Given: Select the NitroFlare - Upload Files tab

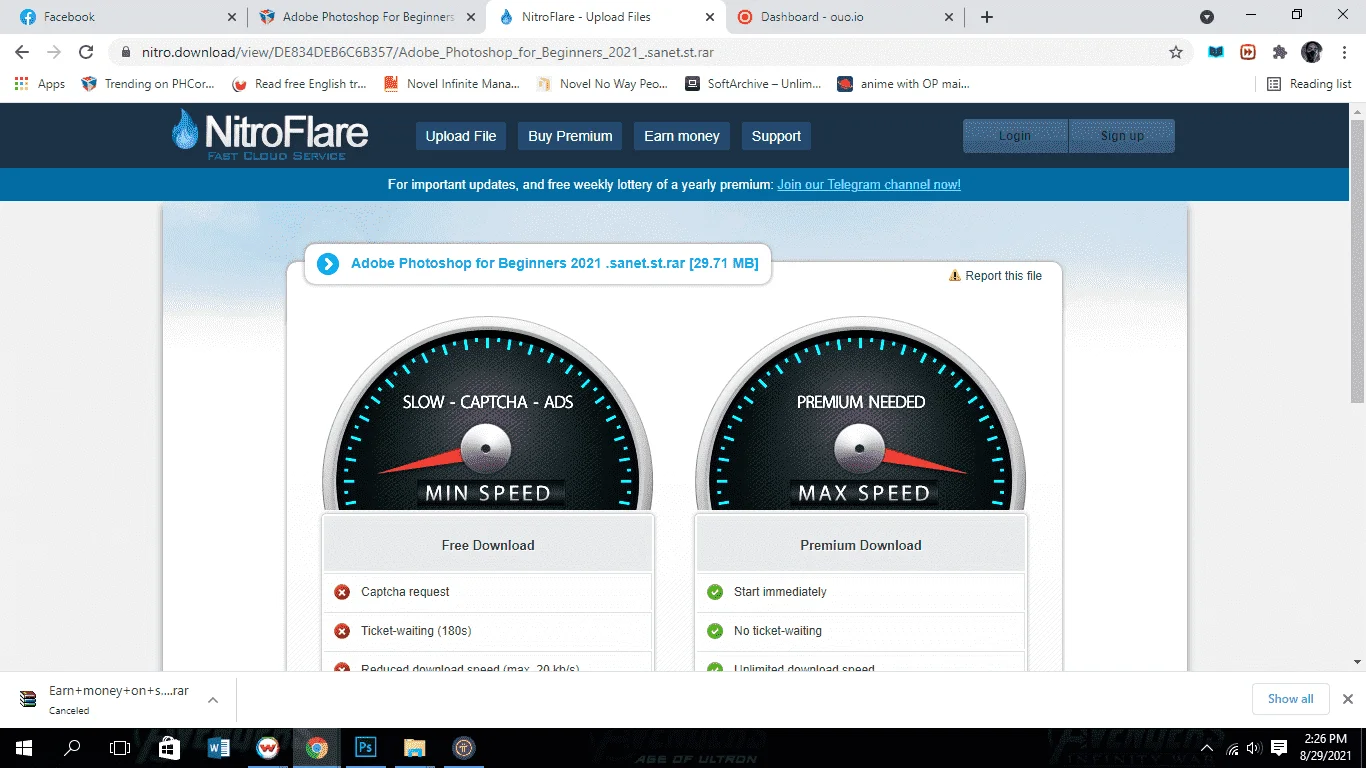Looking at the screenshot, I should tap(606, 17).
